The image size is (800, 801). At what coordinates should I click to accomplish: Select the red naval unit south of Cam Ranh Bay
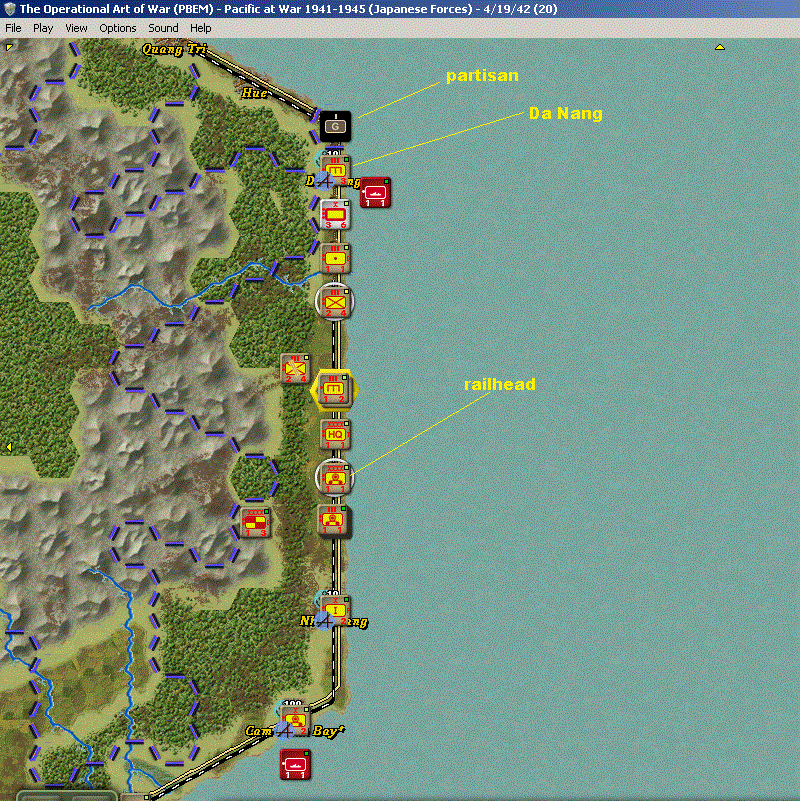click(295, 765)
